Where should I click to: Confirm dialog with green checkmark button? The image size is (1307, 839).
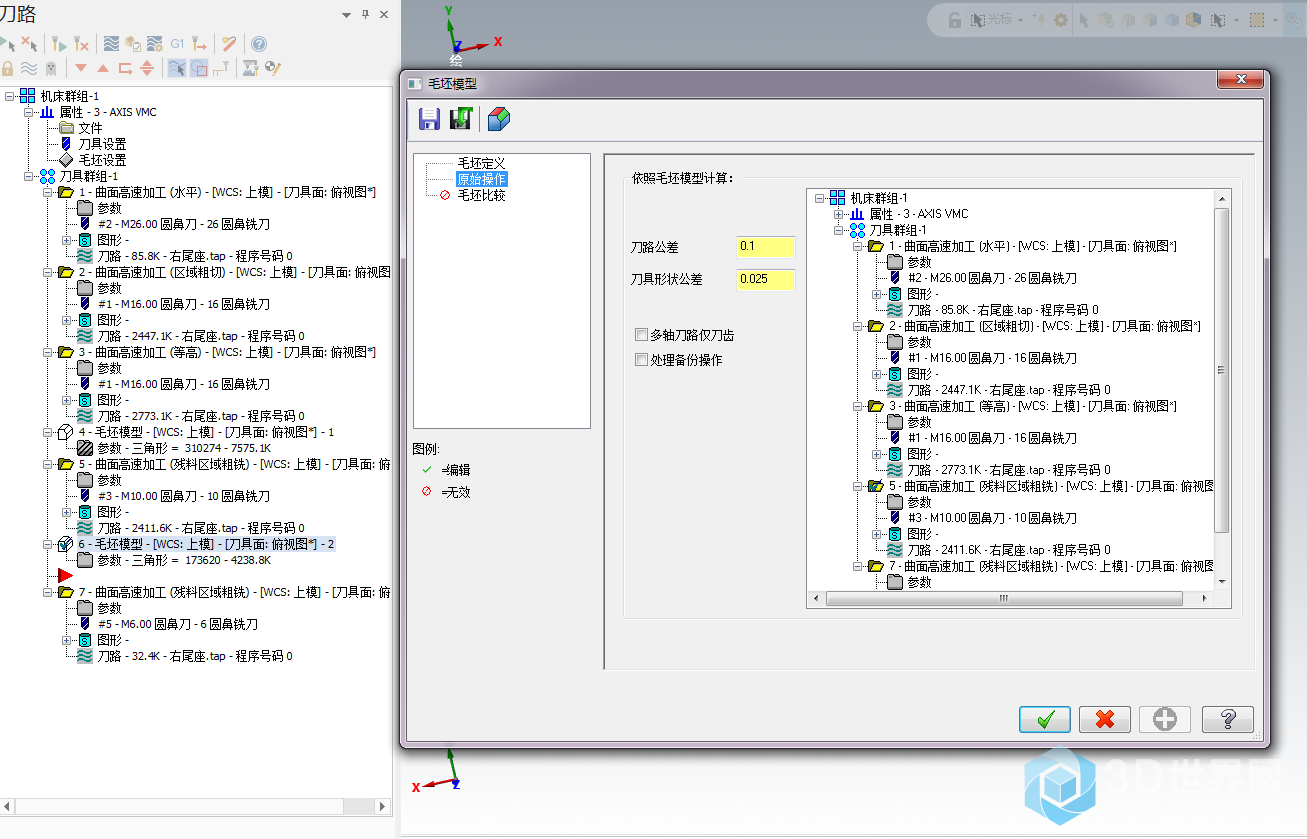[1045, 719]
